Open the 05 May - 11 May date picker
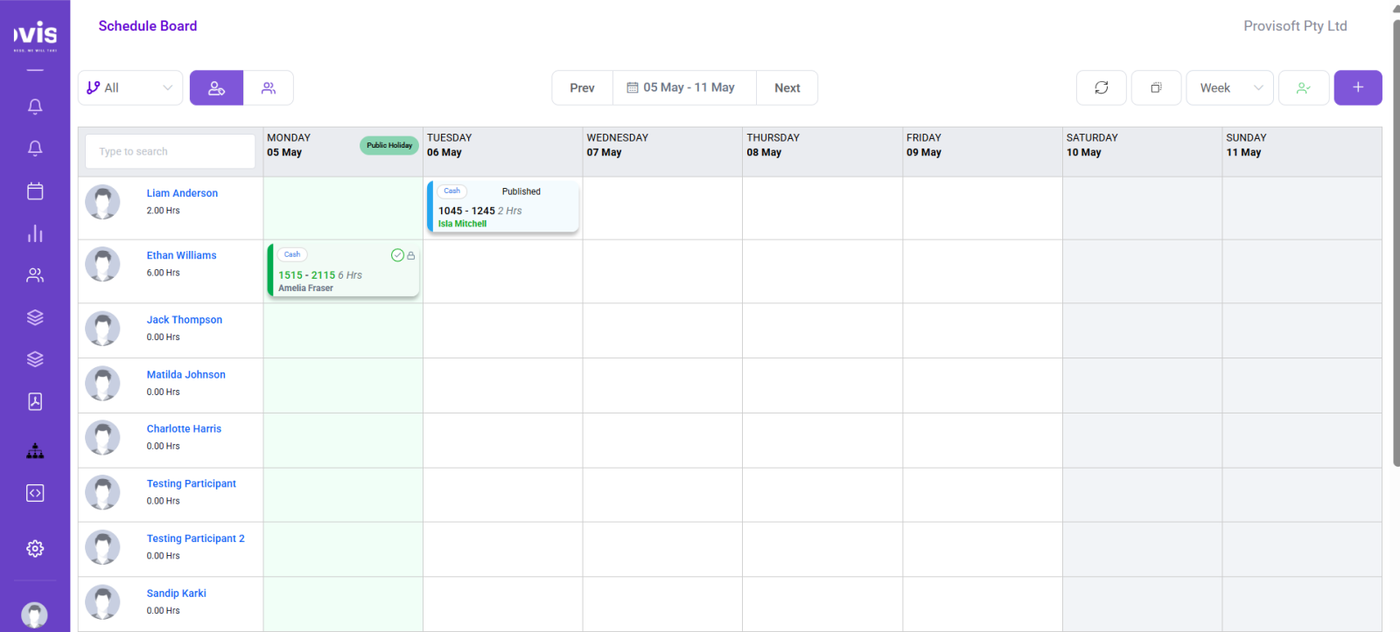The image size is (1400, 632). (x=684, y=88)
